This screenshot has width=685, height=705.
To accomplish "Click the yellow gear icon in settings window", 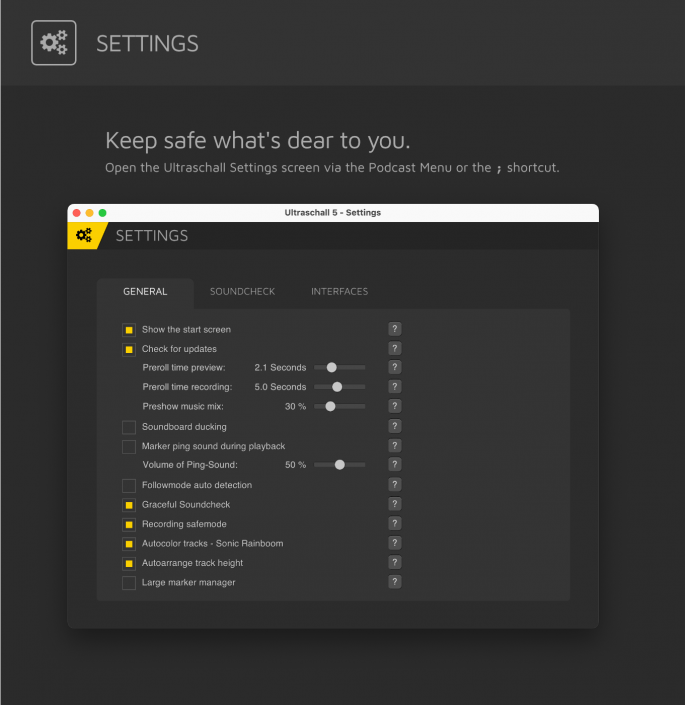I will pos(84,236).
